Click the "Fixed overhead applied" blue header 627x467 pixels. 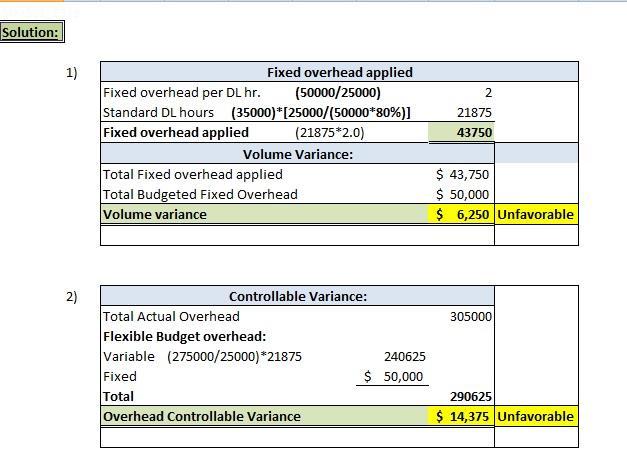click(x=339, y=72)
